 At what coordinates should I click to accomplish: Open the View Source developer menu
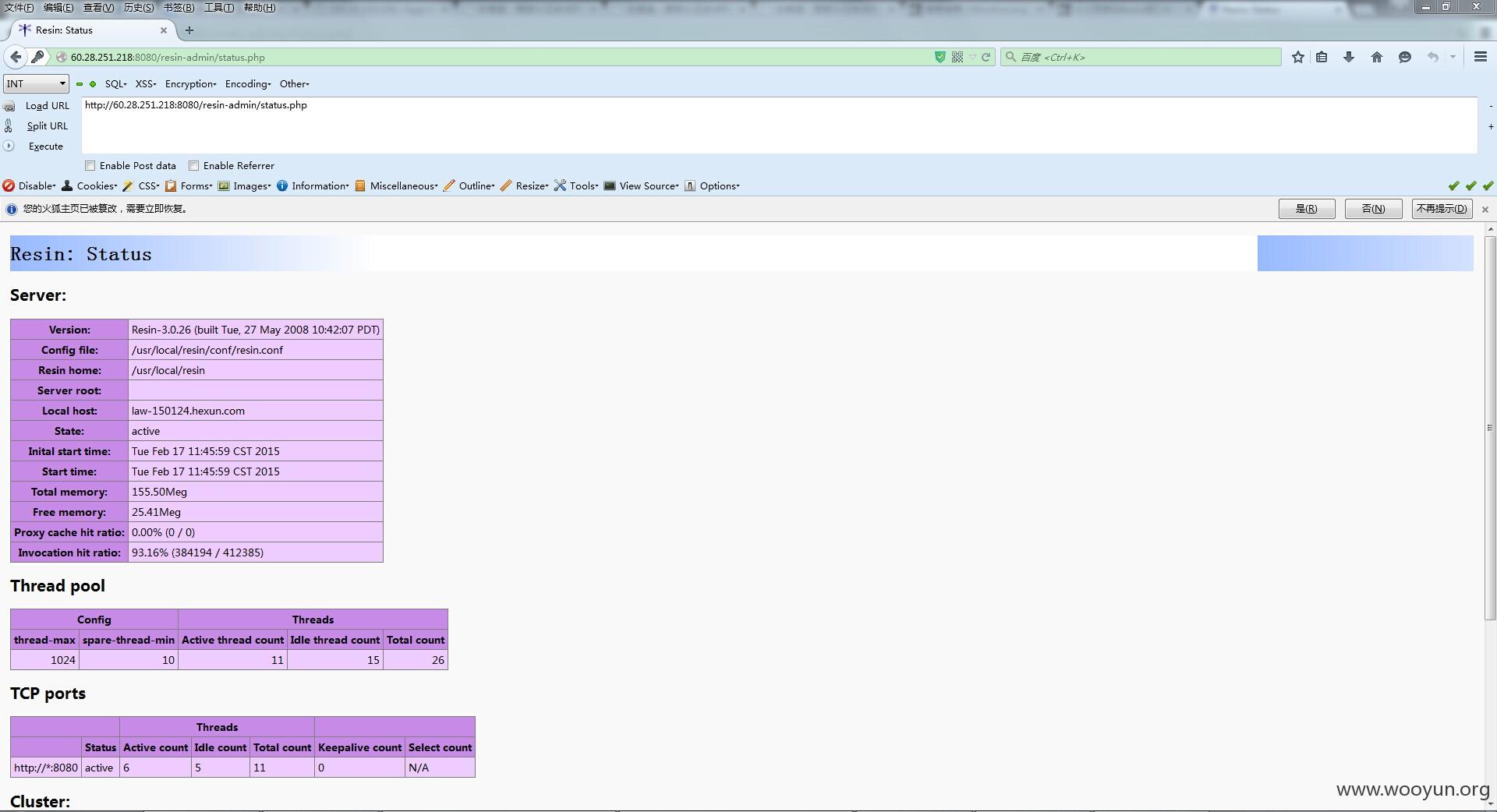[642, 185]
